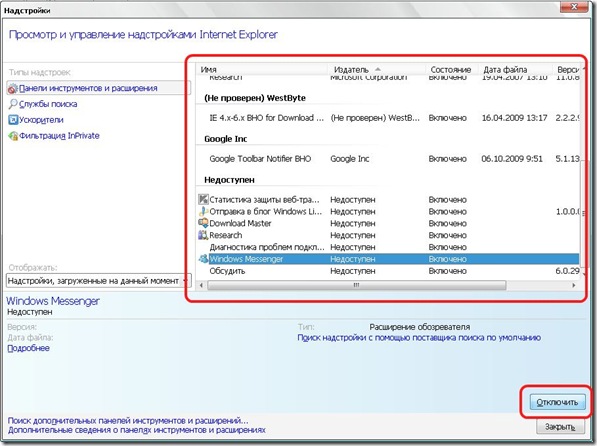
Task: Click the 16.04.2009 13:17 file date cell
Action: [x=514, y=118]
